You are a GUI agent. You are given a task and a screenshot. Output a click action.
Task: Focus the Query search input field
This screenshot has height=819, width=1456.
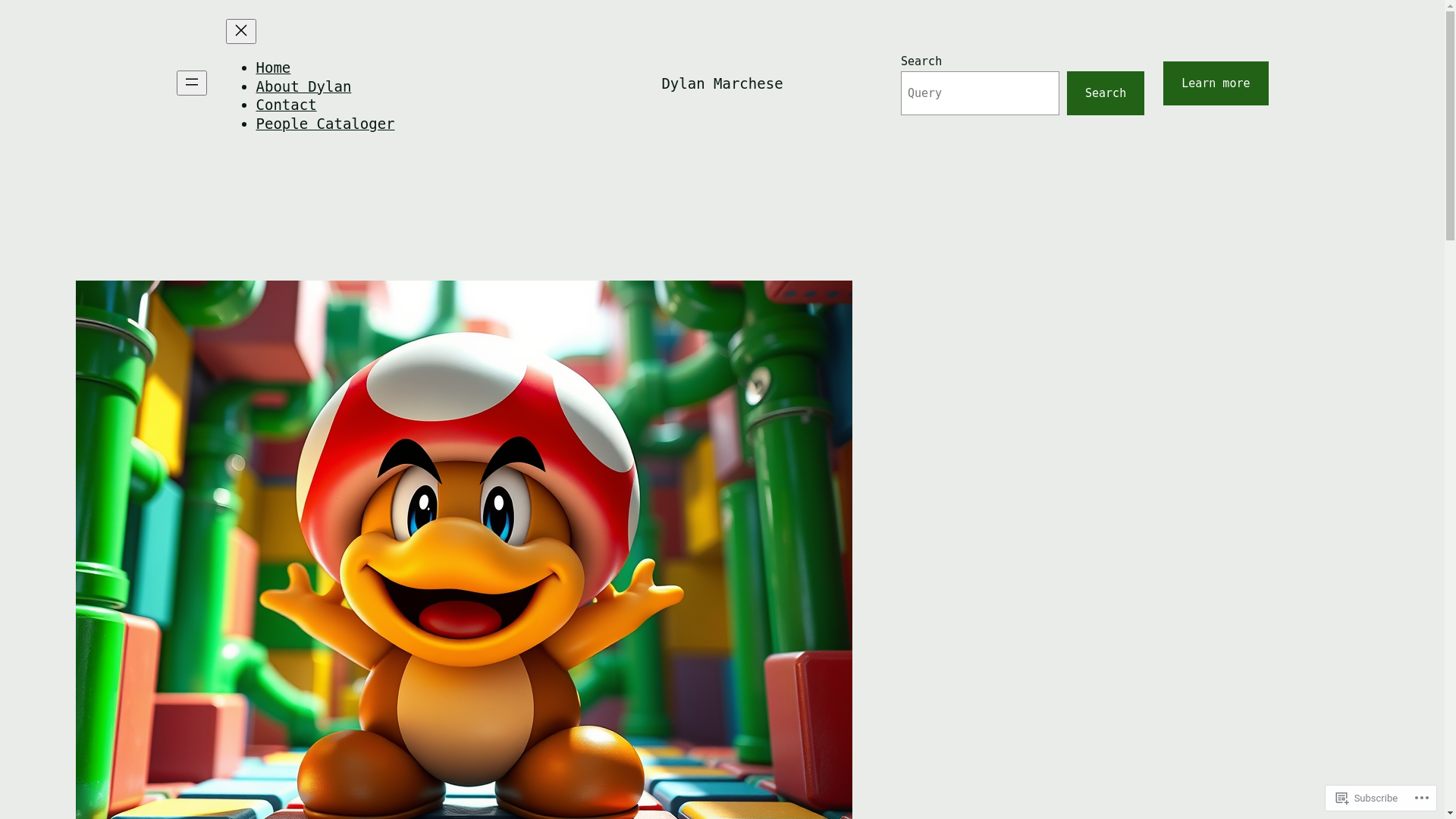point(980,93)
